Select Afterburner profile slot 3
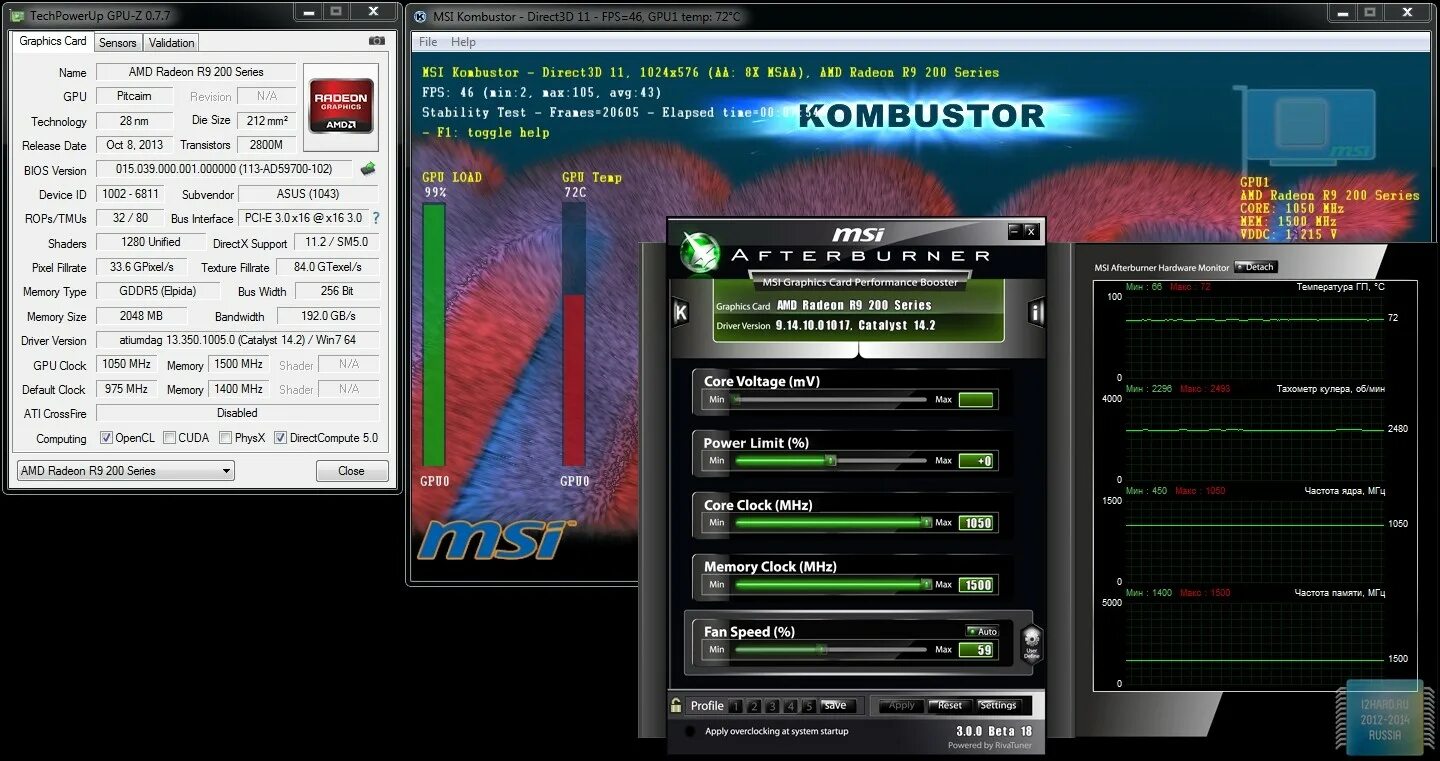This screenshot has height=761, width=1440. (772, 706)
